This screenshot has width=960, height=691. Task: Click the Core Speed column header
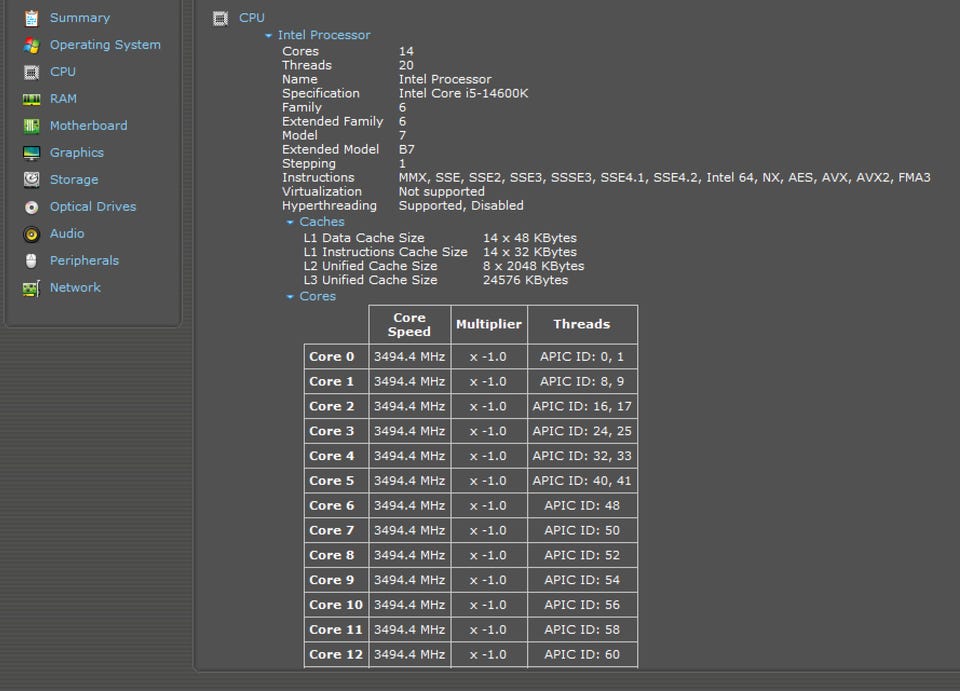click(x=409, y=324)
